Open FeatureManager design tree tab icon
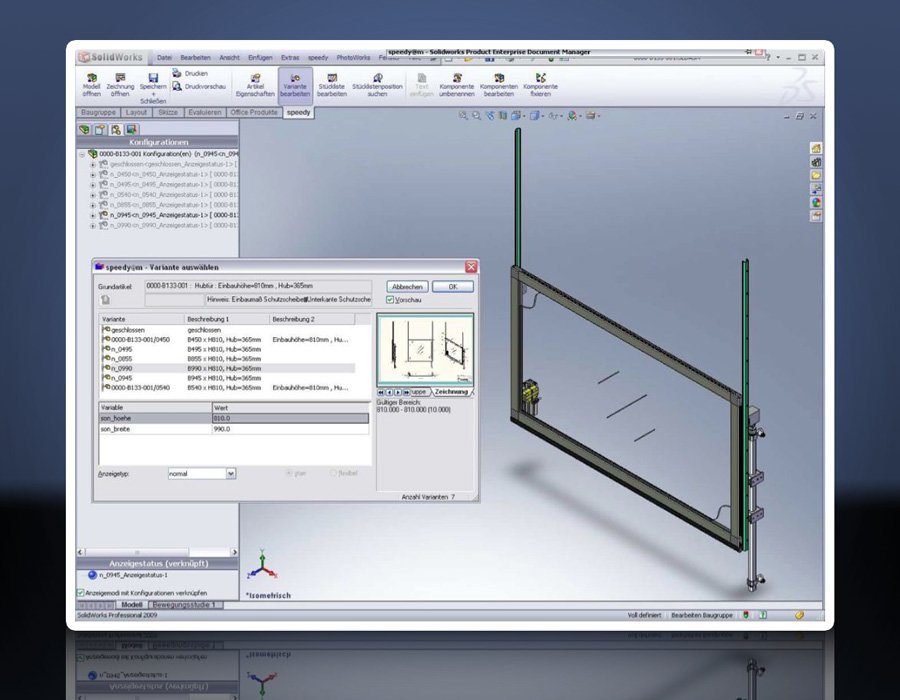This screenshot has width=900, height=700. click(84, 130)
